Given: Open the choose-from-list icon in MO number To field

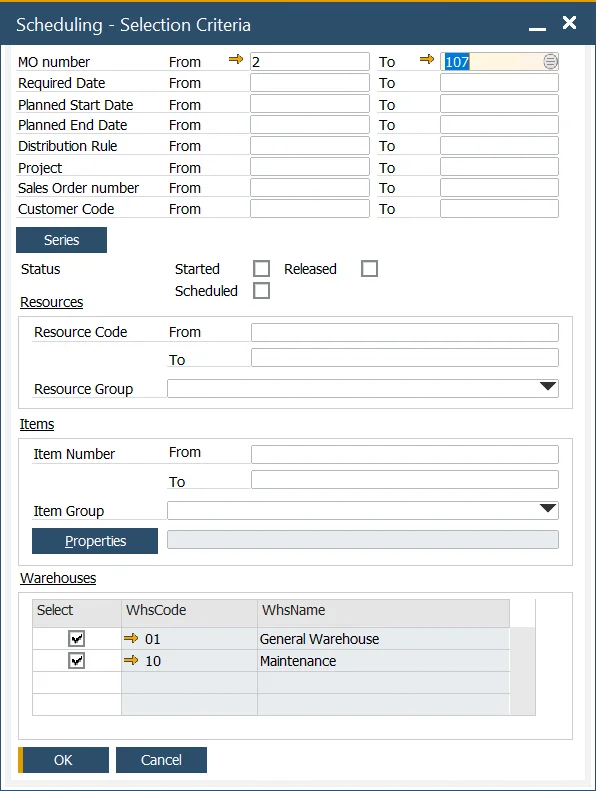Looking at the screenshot, I should (550, 62).
